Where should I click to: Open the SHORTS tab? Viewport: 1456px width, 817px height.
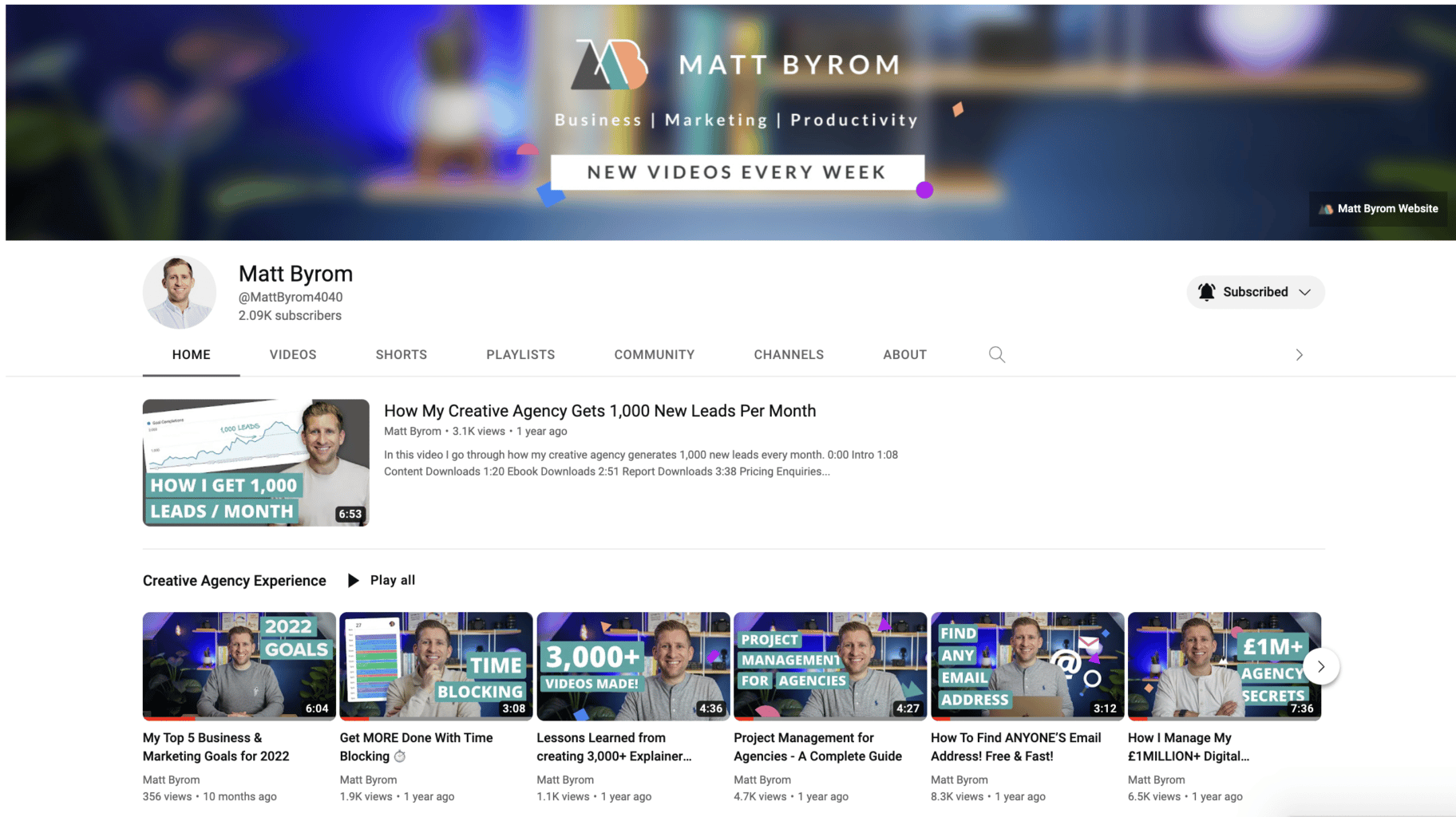point(402,354)
